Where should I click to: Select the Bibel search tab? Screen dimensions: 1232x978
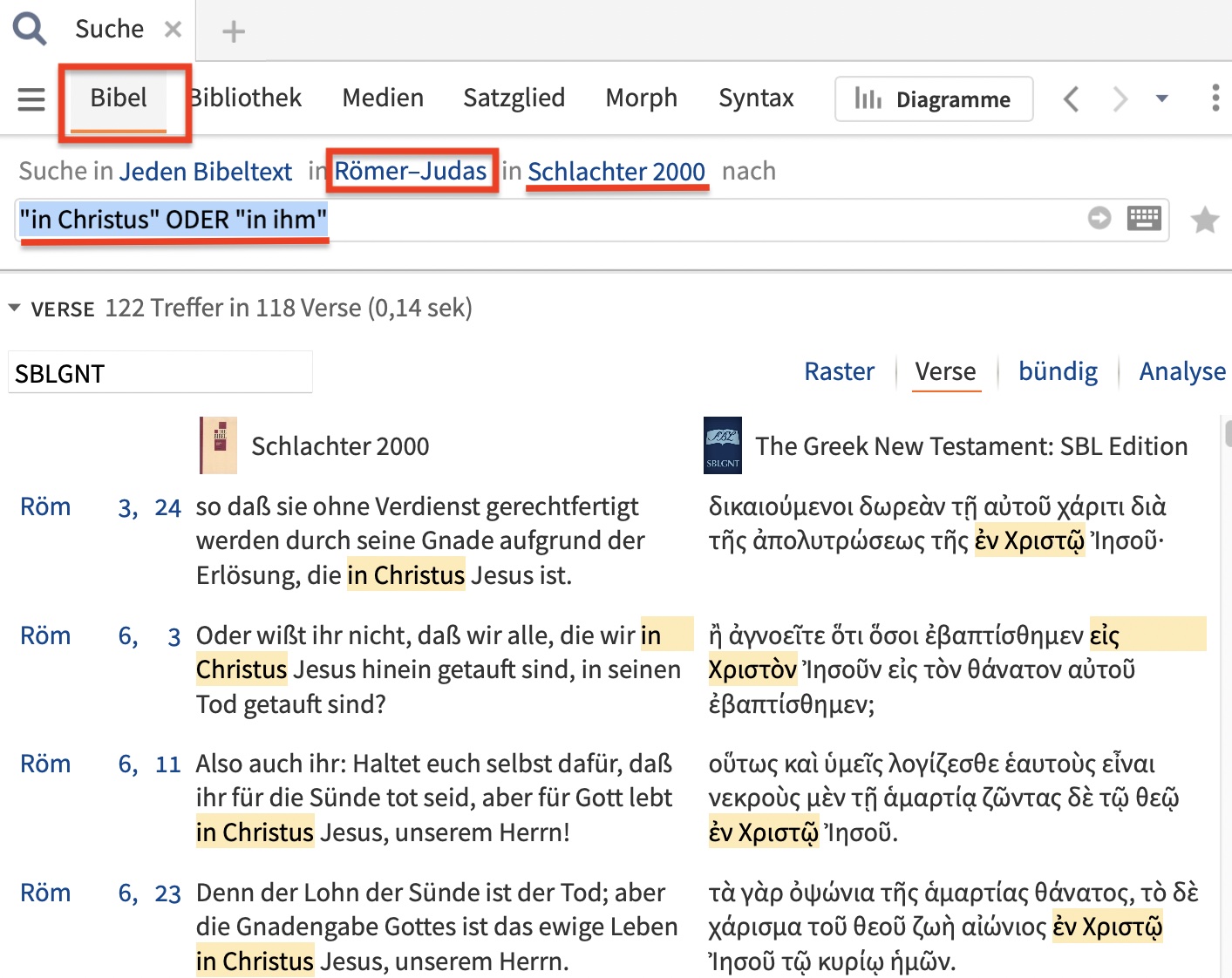pyautogui.click(x=119, y=98)
